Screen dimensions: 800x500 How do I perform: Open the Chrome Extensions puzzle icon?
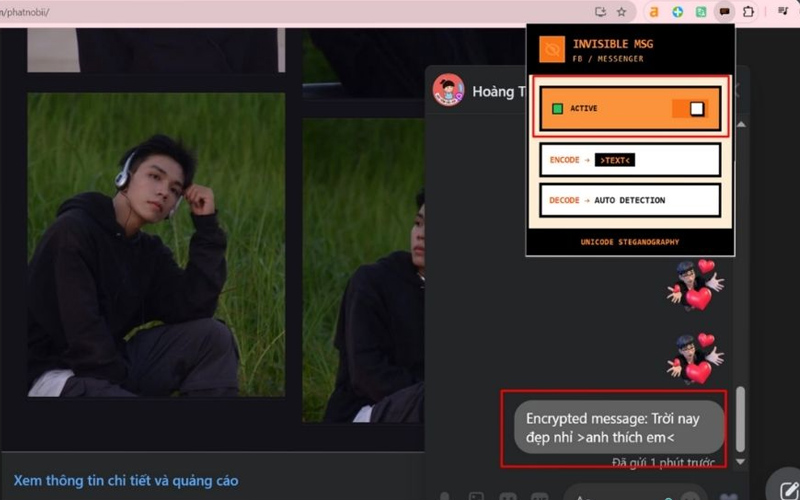[x=748, y=12]
